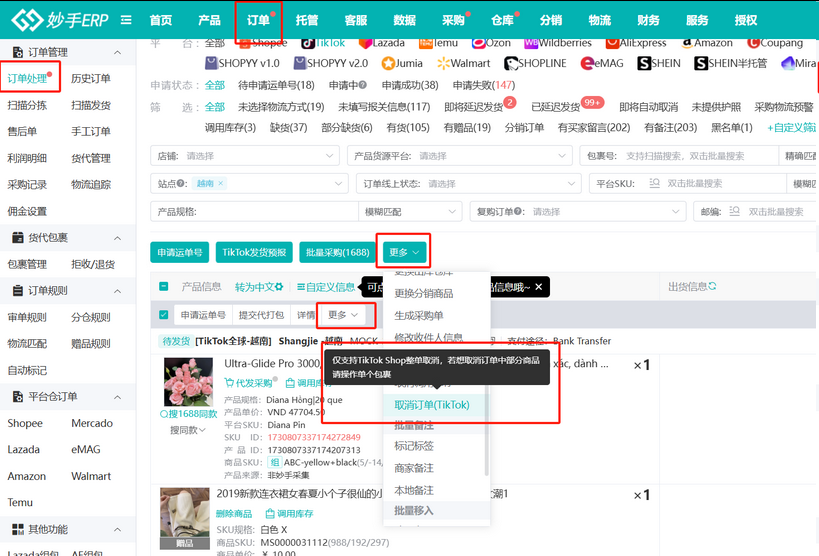Screen dimensions: 819x556
Task: Select 标记标签 menu item
Action: [414, 446]
